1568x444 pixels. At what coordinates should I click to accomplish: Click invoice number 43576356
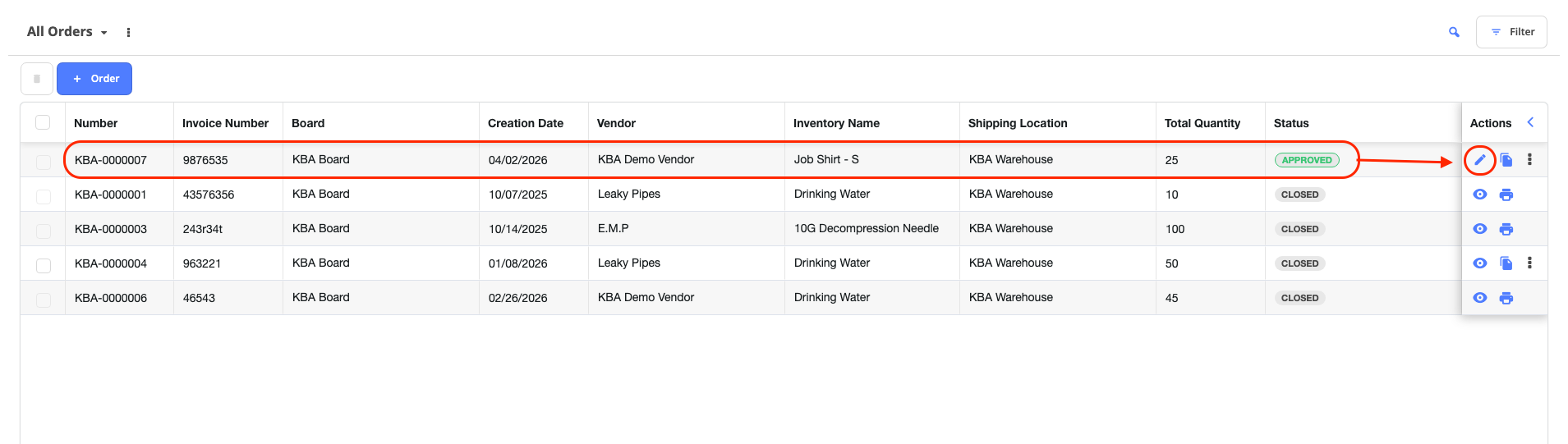pyautogui.click(x=209, y=195)
